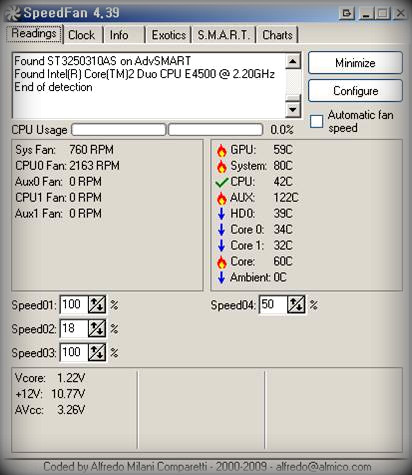Click the log scrollbar down arrow
Screen dimensions: 412x475
[293, 109]
